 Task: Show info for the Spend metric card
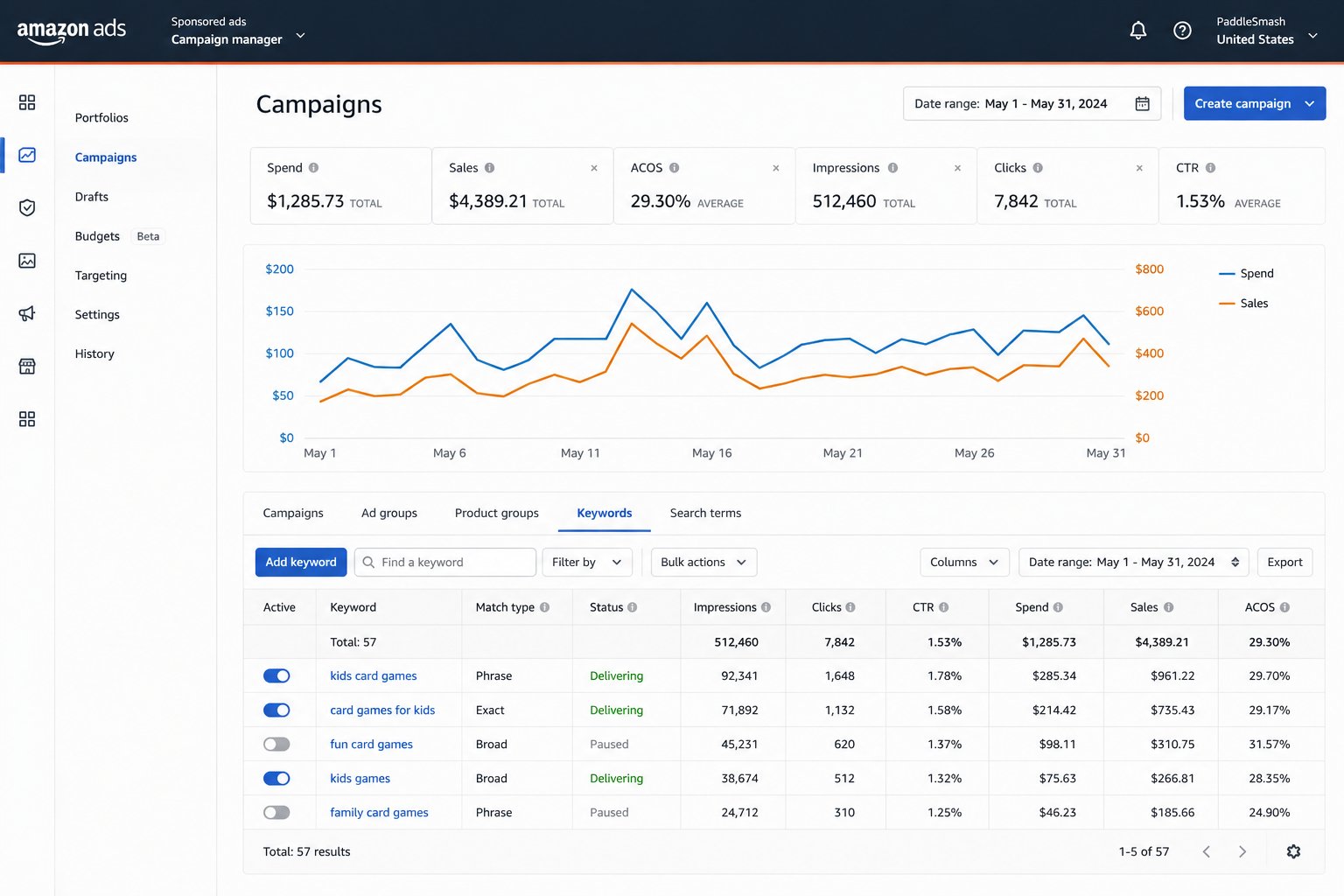(x=313, y=168)
